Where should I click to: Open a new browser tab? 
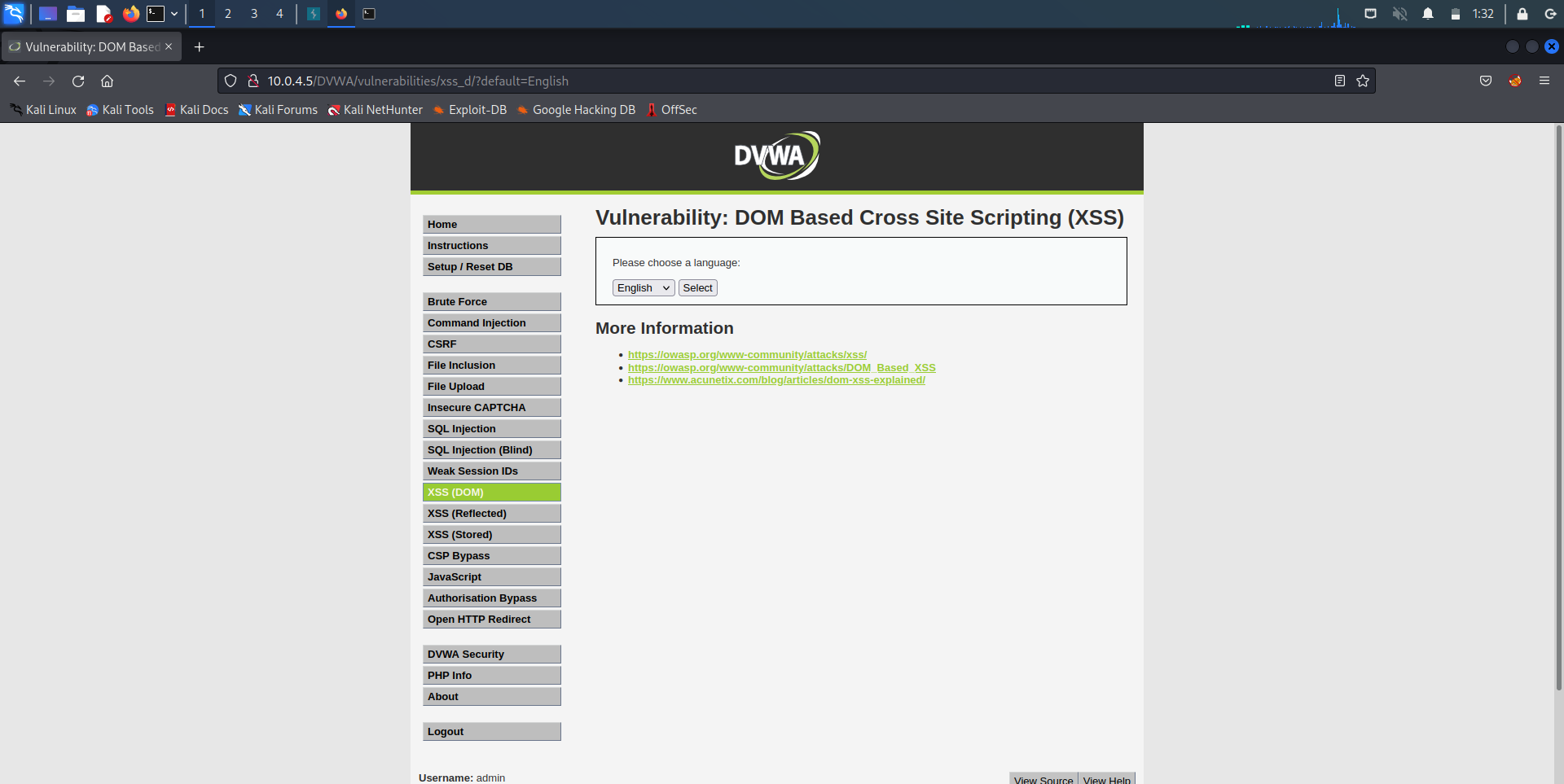click(x=199, y=47)
